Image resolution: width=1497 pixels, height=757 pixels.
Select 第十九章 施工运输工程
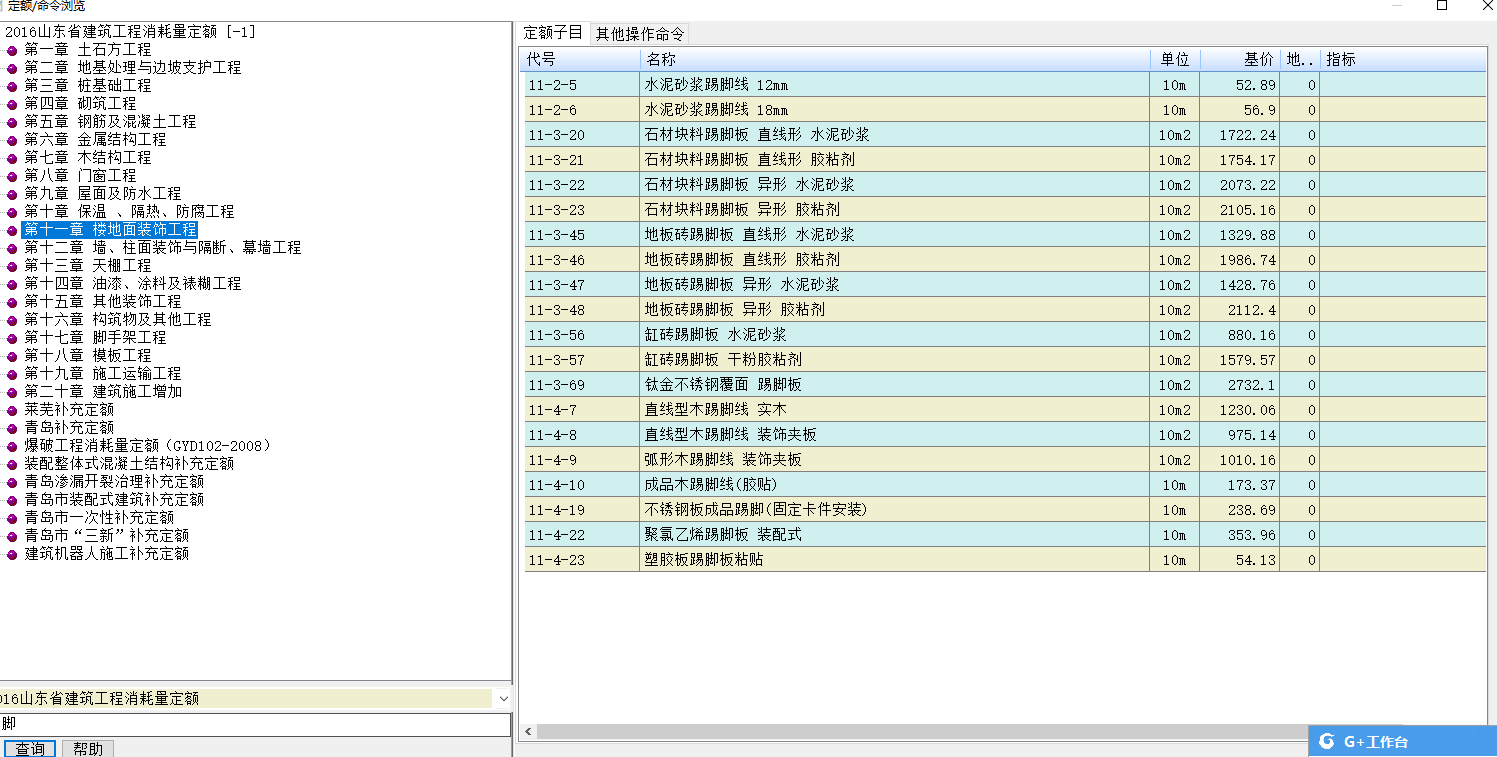[x=103, y=374]
